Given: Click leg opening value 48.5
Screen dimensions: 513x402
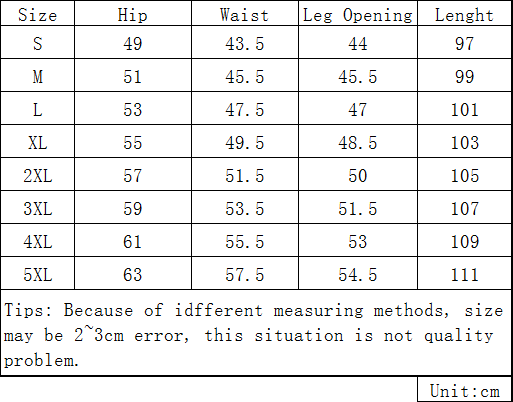Looking at the screenshot, I should [357, 142].
